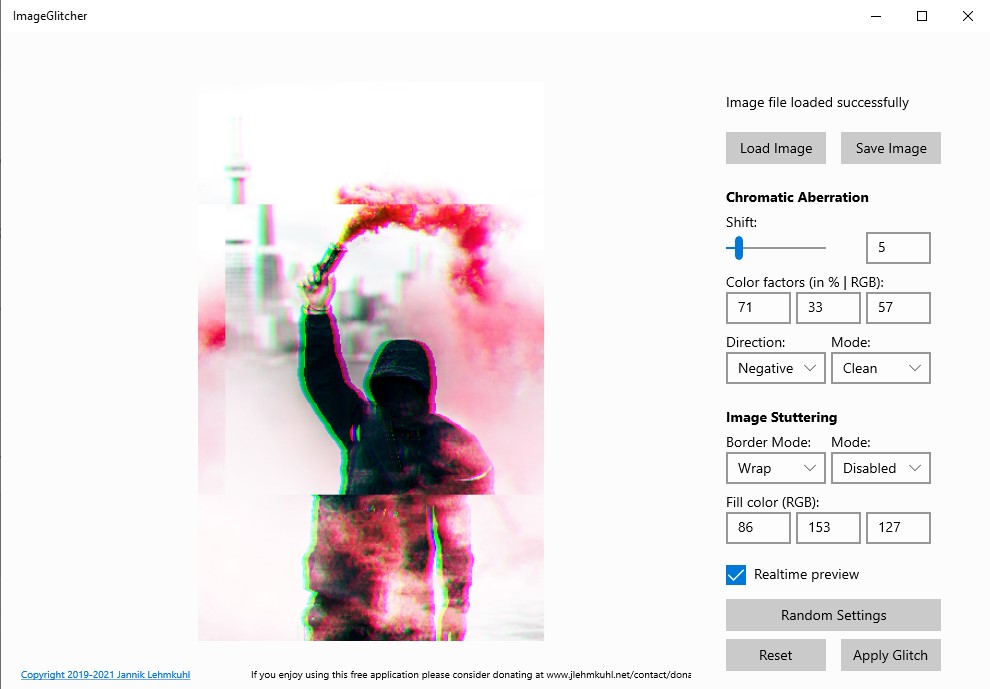Click the Shift slider handle
Viewport: 990px width, 689px height.
(x=738, y=247)
